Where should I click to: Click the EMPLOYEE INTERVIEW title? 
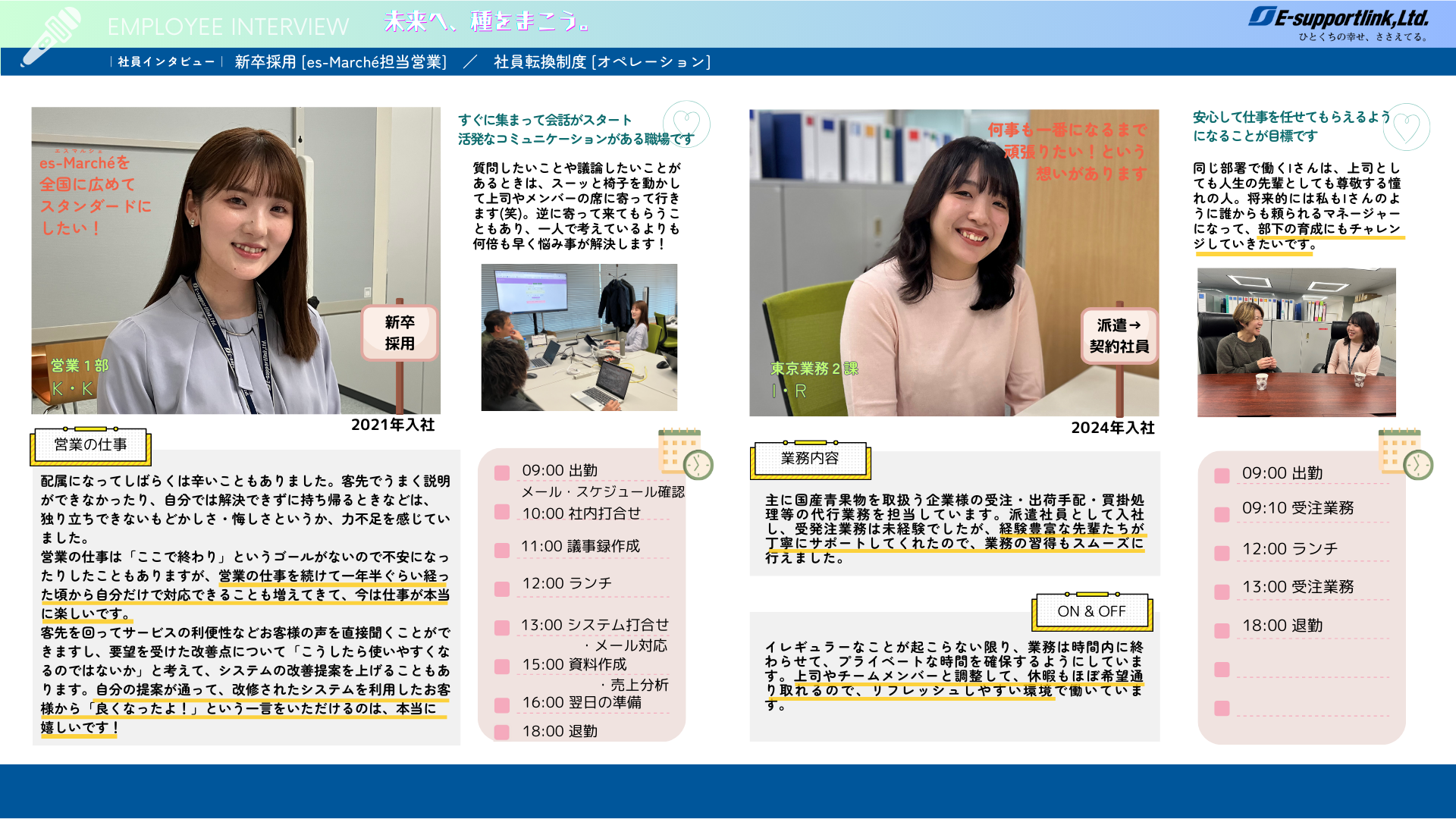point(228,27)
